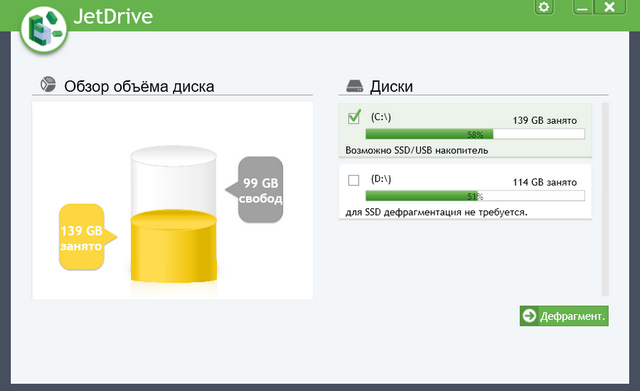Click the hard drive icon beside Диски
Viewport: 640px width, 391px height.
(354, 86)
